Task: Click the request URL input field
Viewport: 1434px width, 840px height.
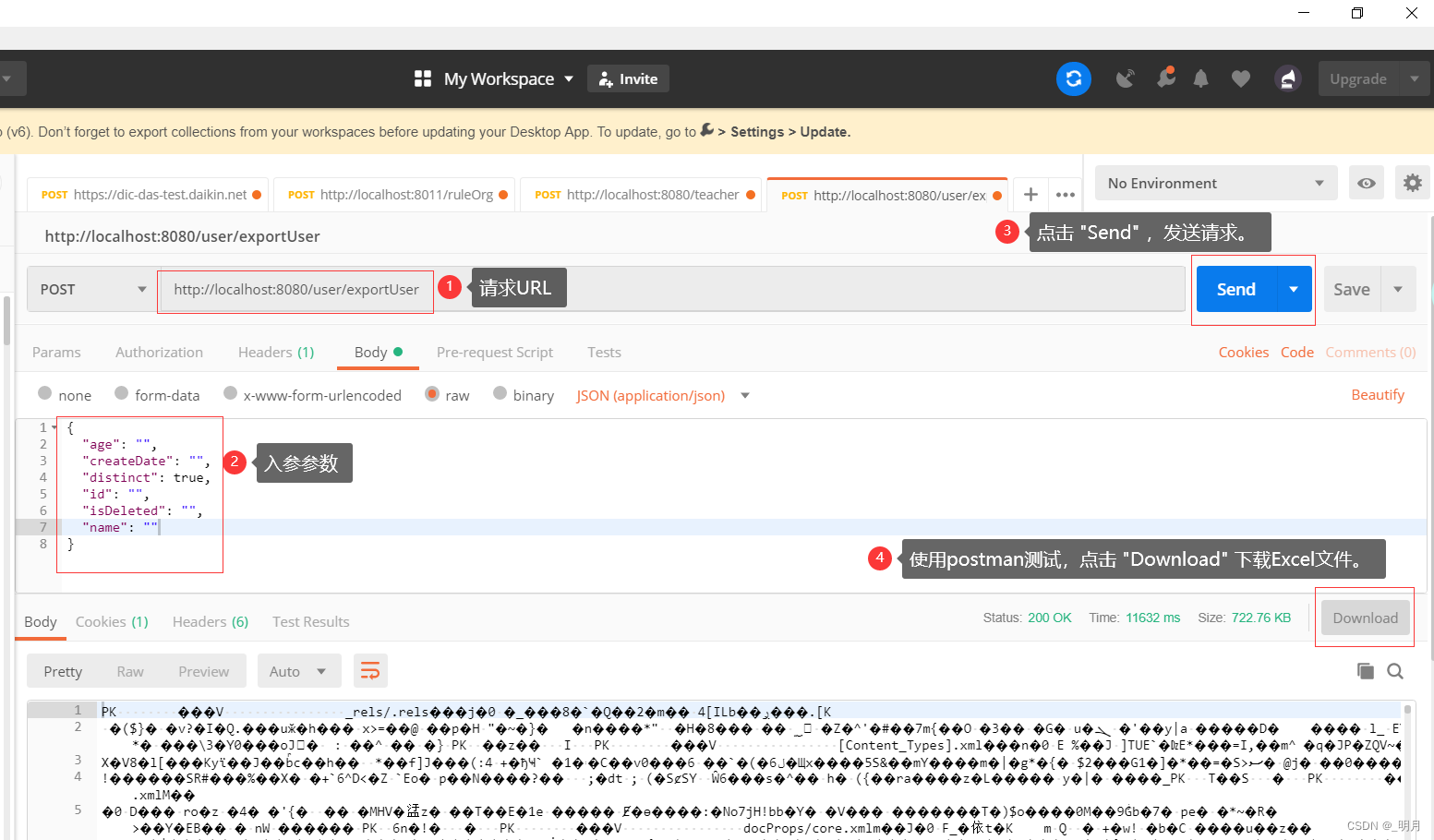Action: (671, 289)
